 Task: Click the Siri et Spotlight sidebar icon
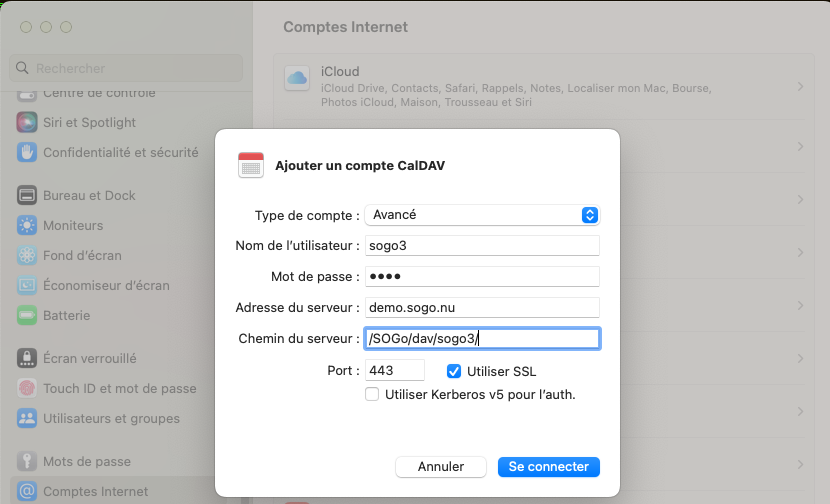(x=27, y=122)
